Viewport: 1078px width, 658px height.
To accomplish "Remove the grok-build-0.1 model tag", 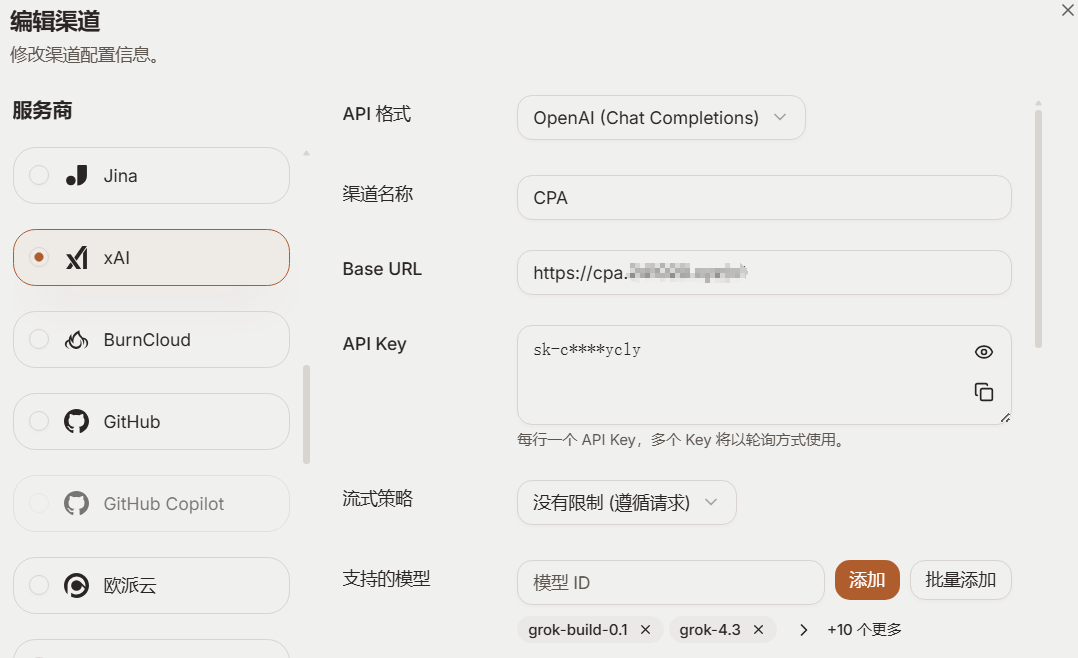I will [646, 630].
